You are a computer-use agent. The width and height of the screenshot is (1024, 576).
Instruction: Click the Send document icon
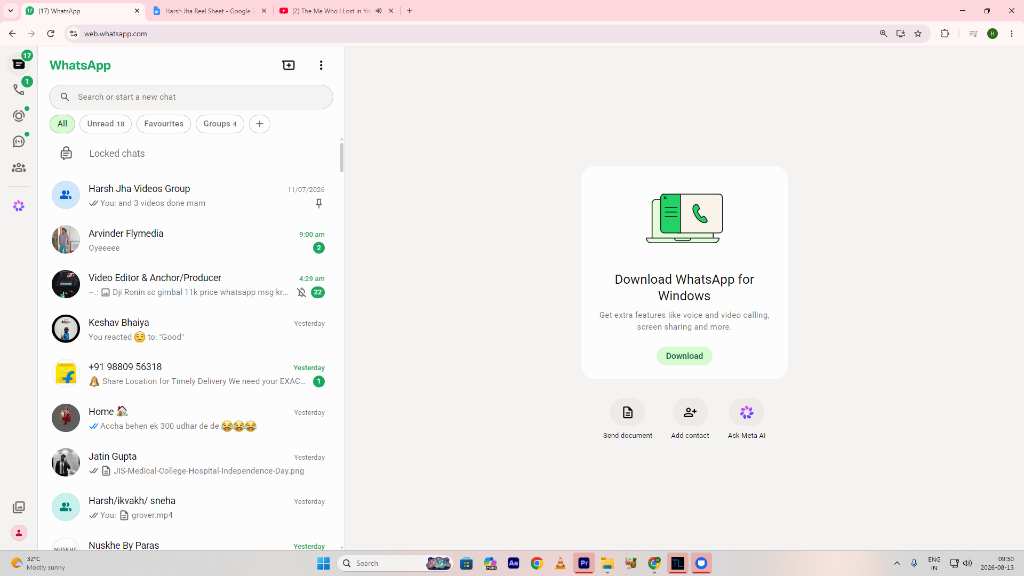pyautogui.click(x=628, y=412)
